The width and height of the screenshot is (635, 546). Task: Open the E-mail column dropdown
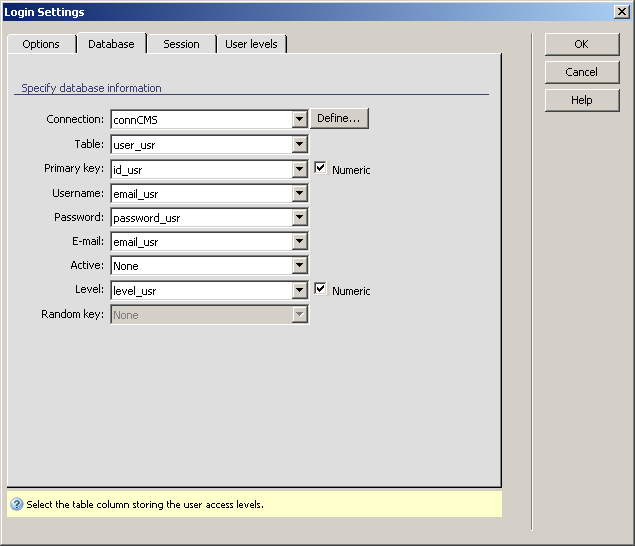point(299,242)
